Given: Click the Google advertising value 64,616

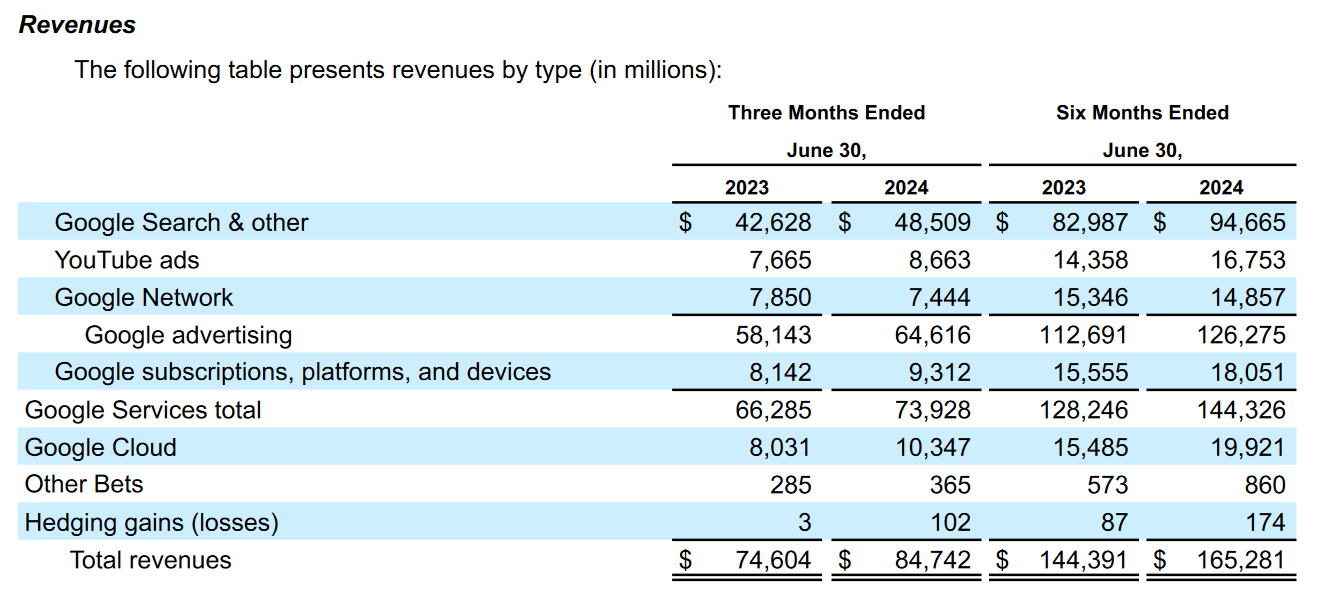Looking at the screenshot, I should 933,335.
